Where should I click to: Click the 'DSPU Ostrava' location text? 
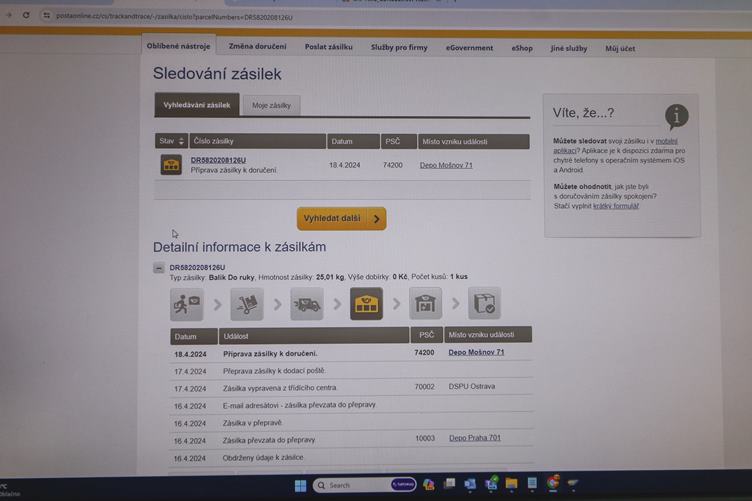472,386
